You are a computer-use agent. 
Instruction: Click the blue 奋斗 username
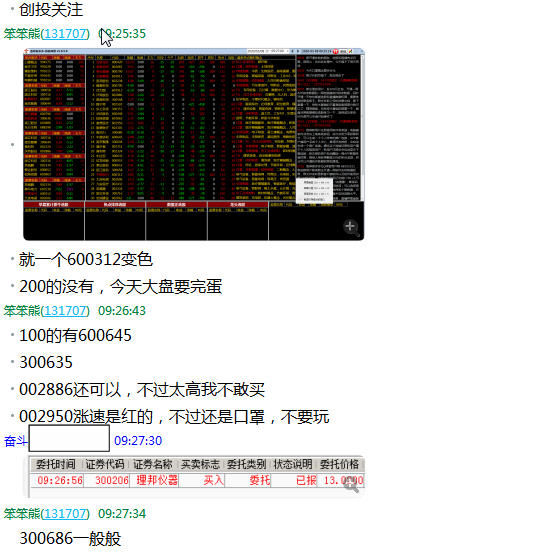pyautogui.click(x=16, y=441)
